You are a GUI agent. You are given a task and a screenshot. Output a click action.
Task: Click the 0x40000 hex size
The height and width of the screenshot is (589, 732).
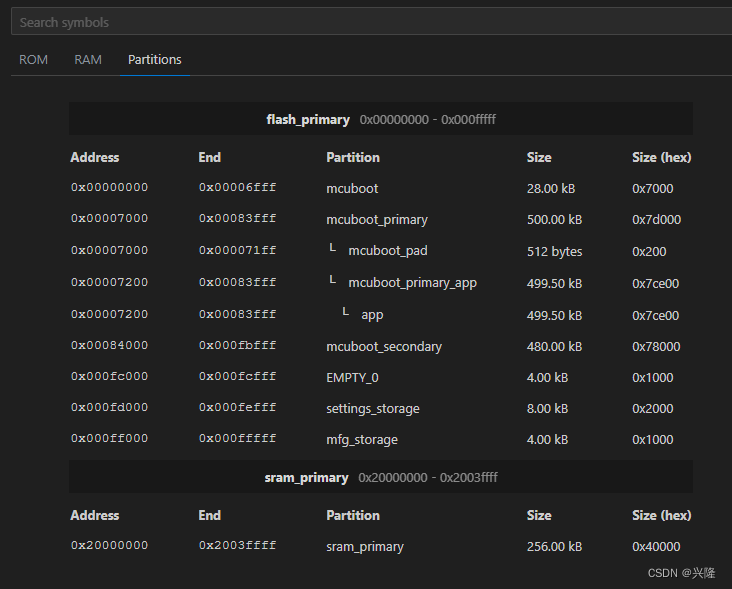(x=656, y=547)
